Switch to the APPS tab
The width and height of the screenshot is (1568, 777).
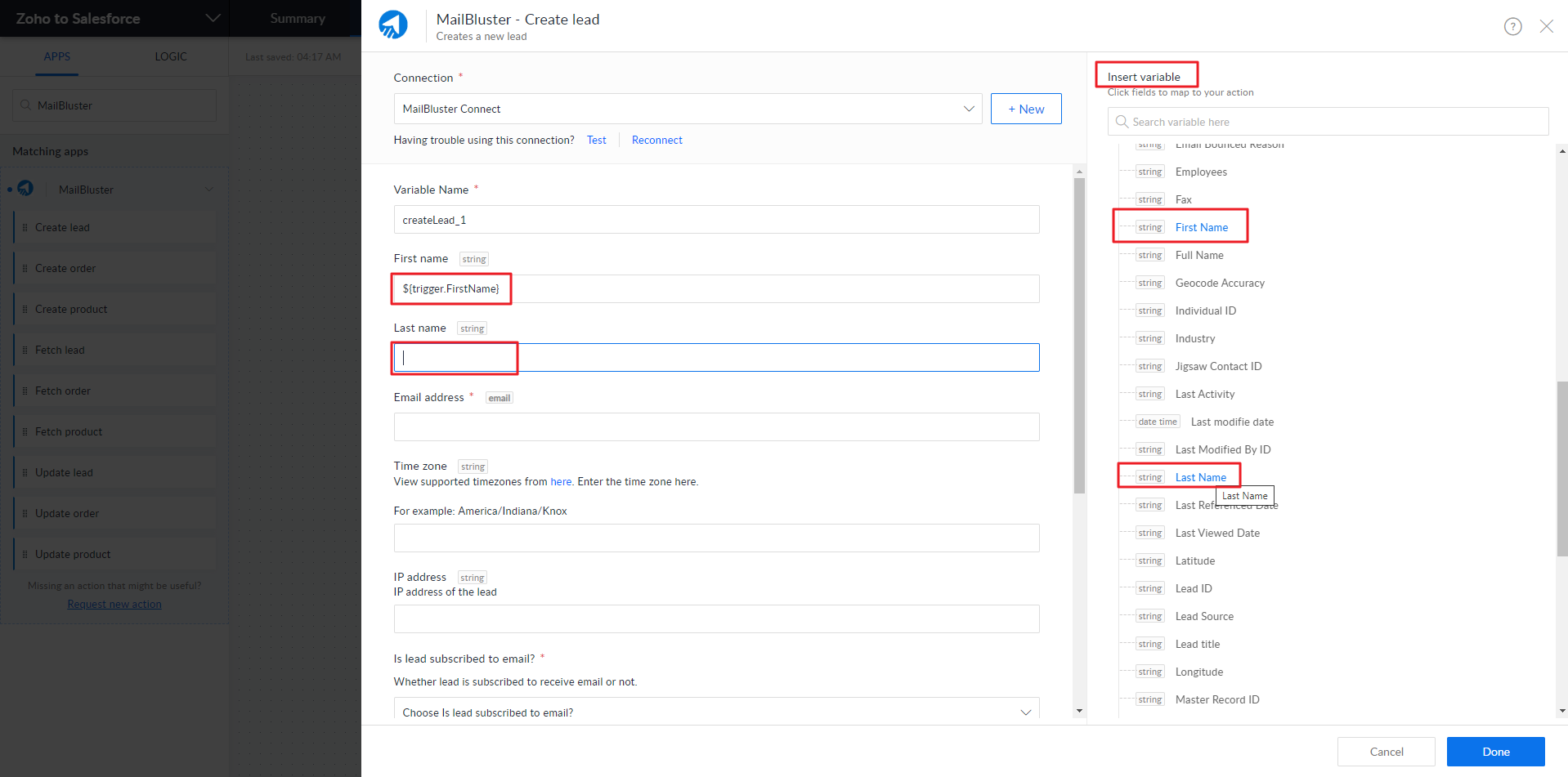pos(57,56)
